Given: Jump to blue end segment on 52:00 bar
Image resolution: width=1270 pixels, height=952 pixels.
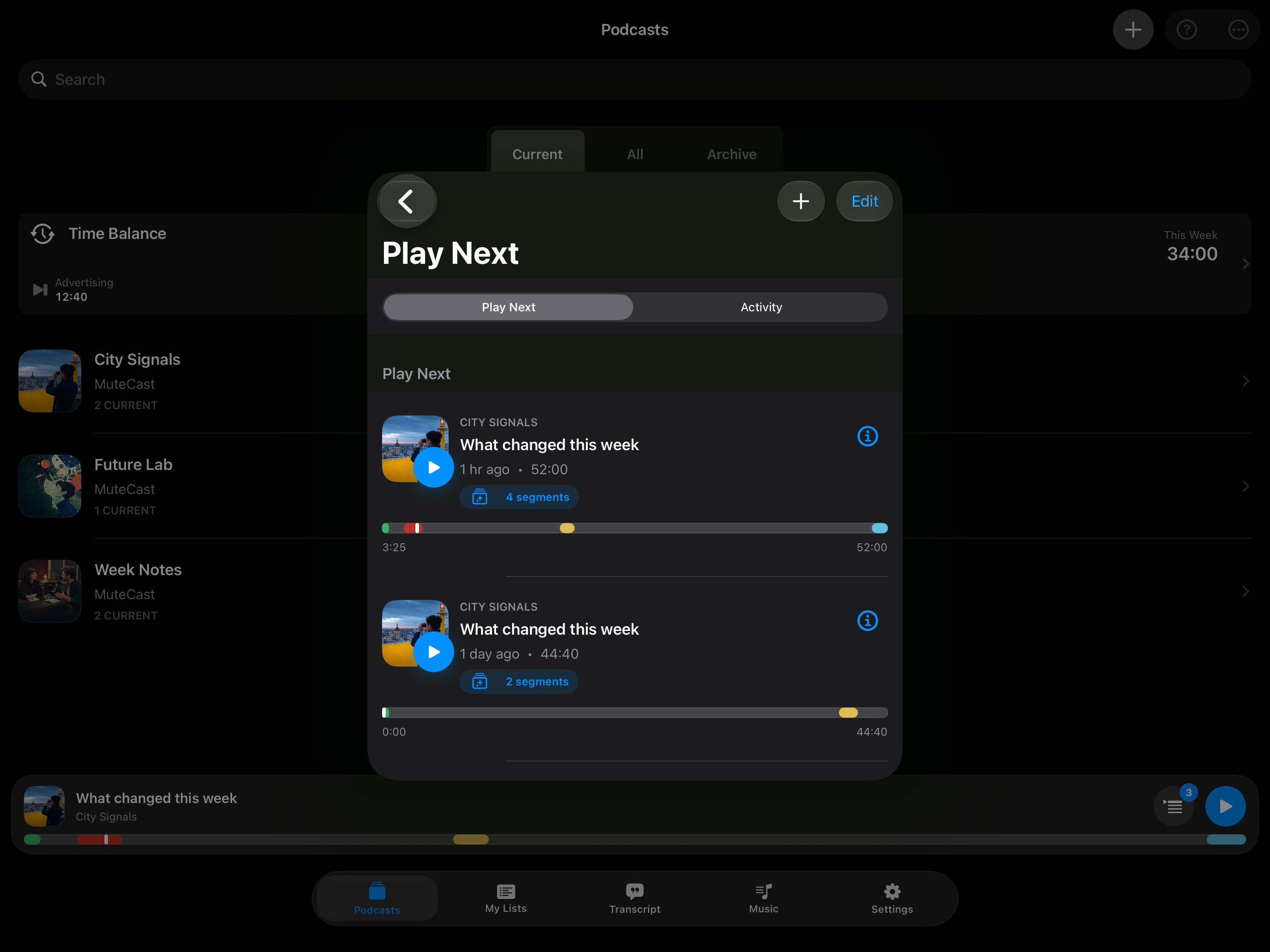Looking at the screenshot, I should [879, 529].
